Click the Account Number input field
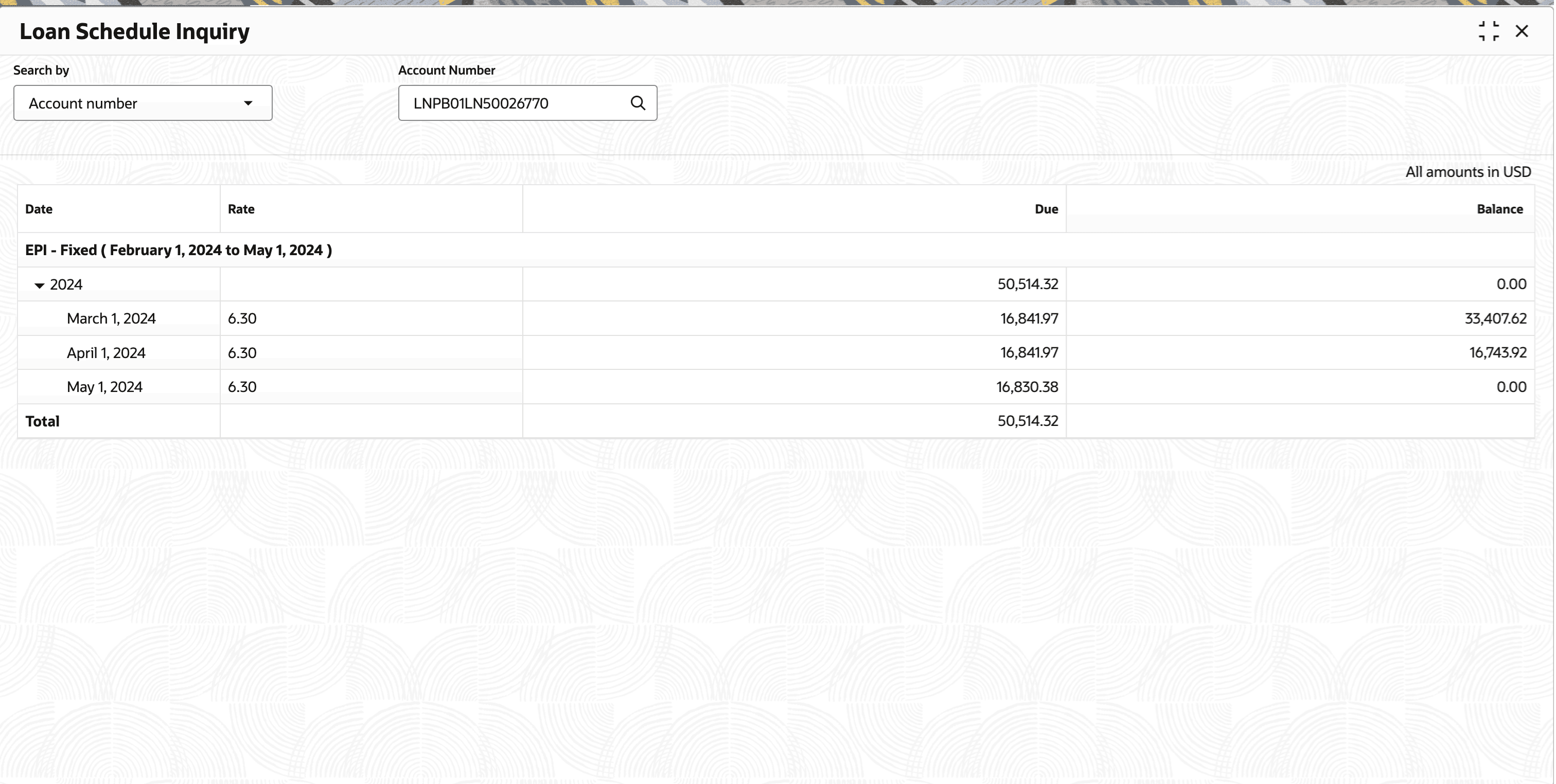1556x784 pixels. point(514,103)
